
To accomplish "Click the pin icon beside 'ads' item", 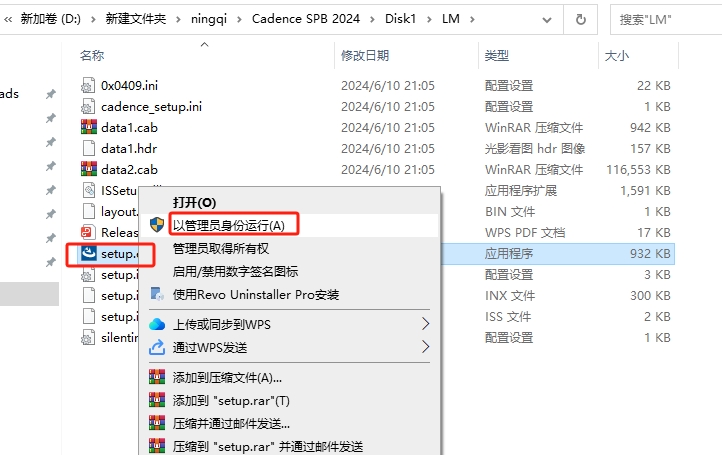I will [50, 94].
